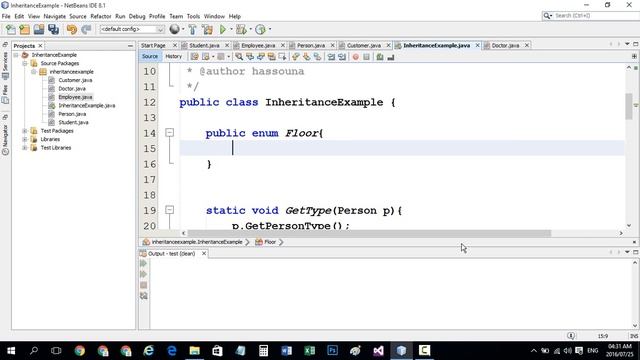Minimize the Projects panel
Image resolution: width=640 pixels, height=360 pixels.
point(130,46)
